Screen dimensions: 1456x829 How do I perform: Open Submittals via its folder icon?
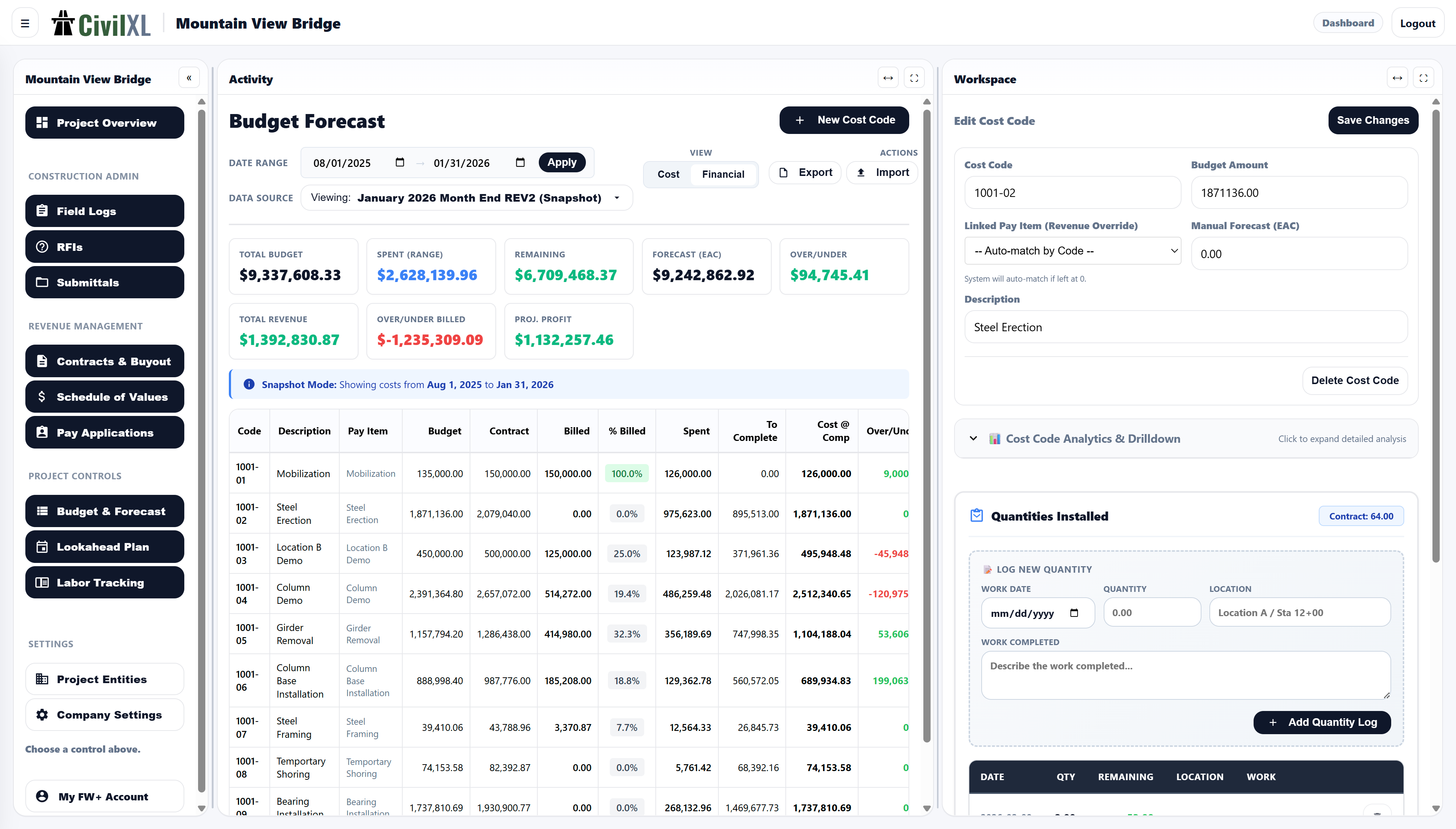pos(43,282)
